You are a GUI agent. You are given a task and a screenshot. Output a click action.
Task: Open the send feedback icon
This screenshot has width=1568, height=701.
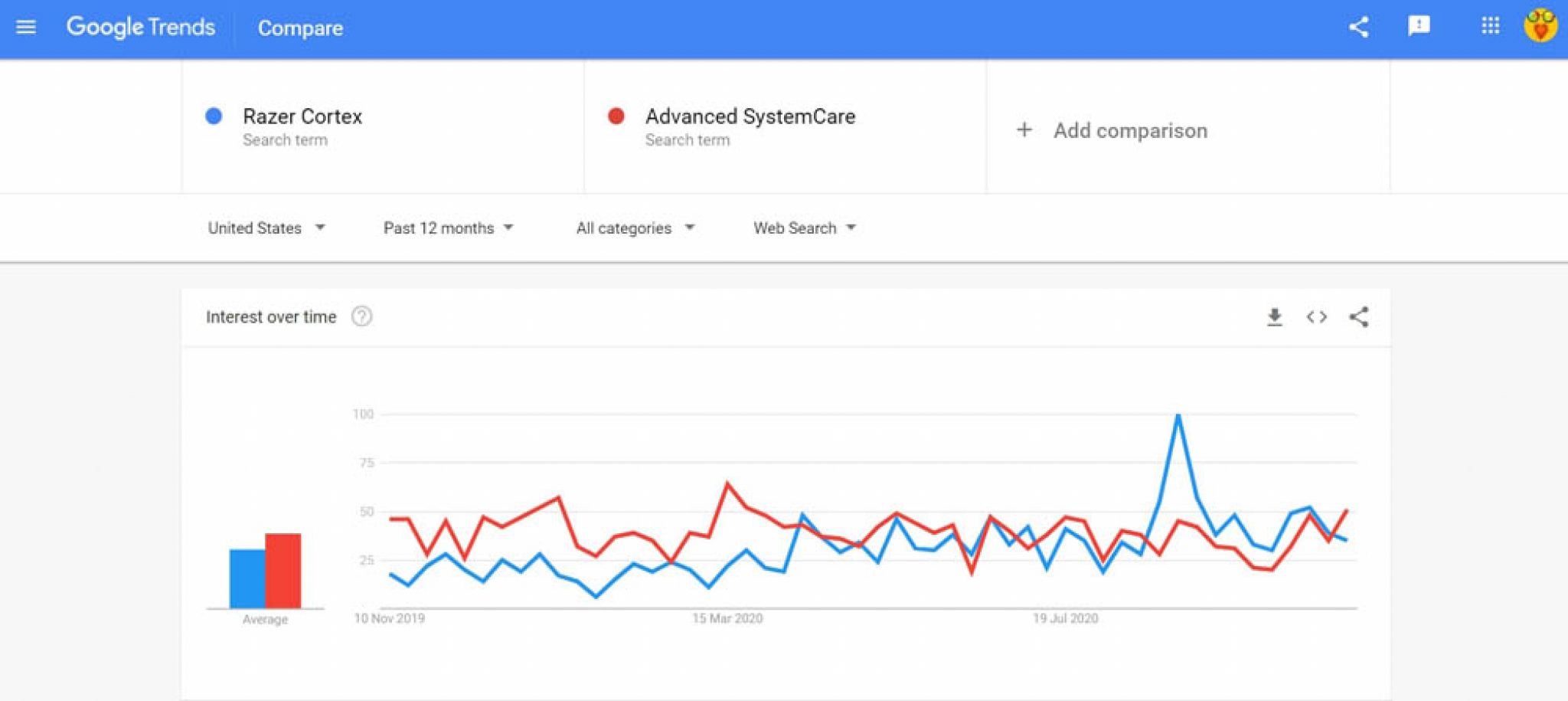[x=1419, y=26]
